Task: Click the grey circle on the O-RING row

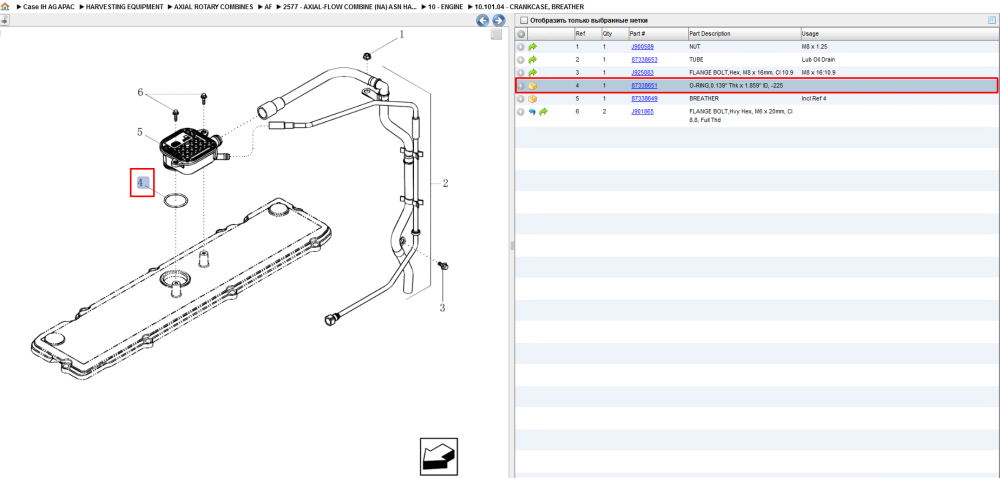Action: [x=521, y=86]
